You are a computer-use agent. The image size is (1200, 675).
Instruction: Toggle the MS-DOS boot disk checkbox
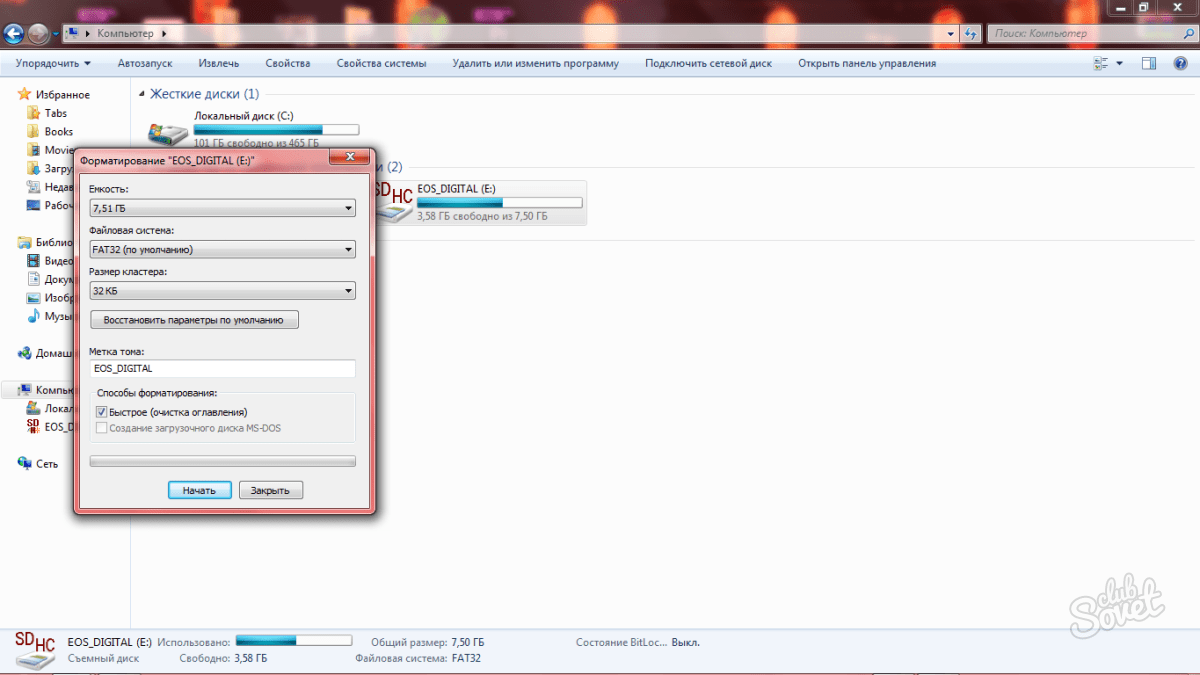(x=101, y=428)
